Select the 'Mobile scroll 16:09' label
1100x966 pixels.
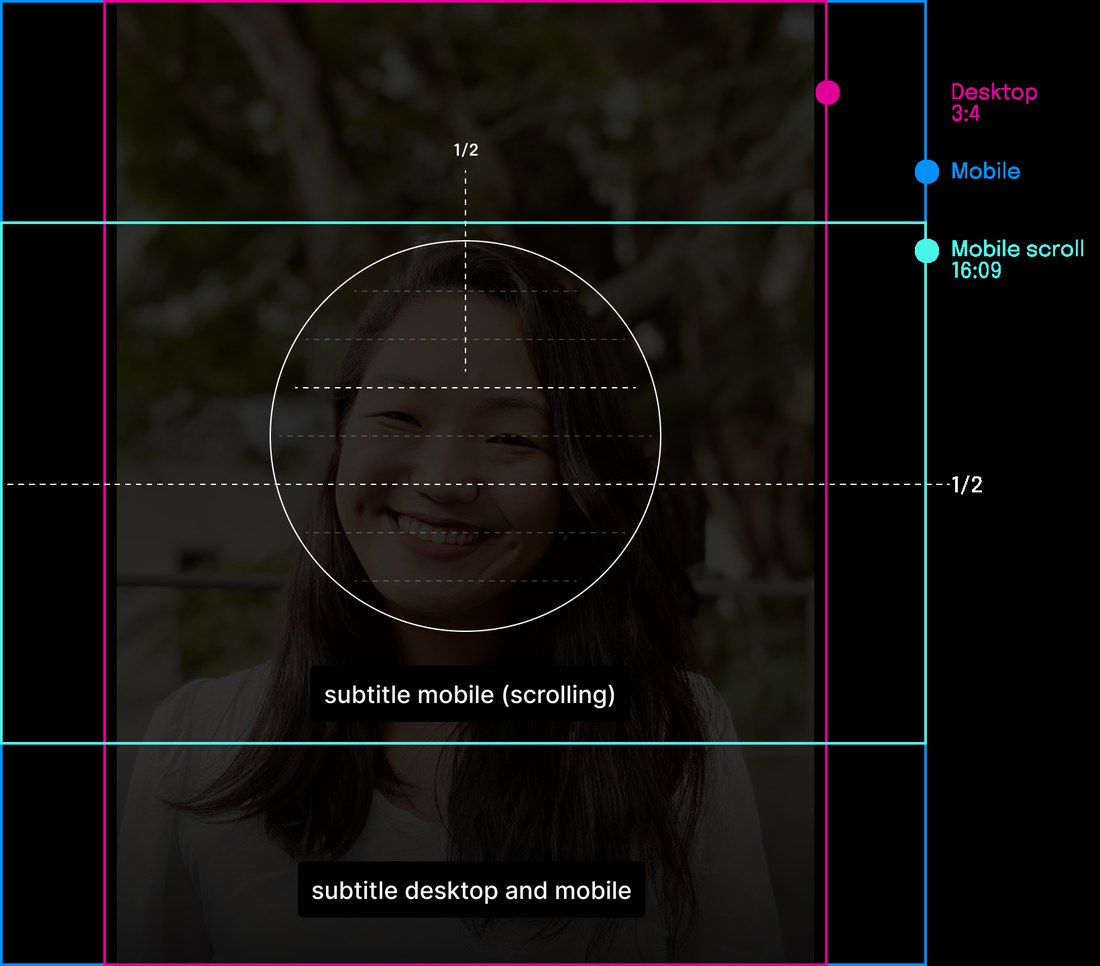coord(1017,260)
